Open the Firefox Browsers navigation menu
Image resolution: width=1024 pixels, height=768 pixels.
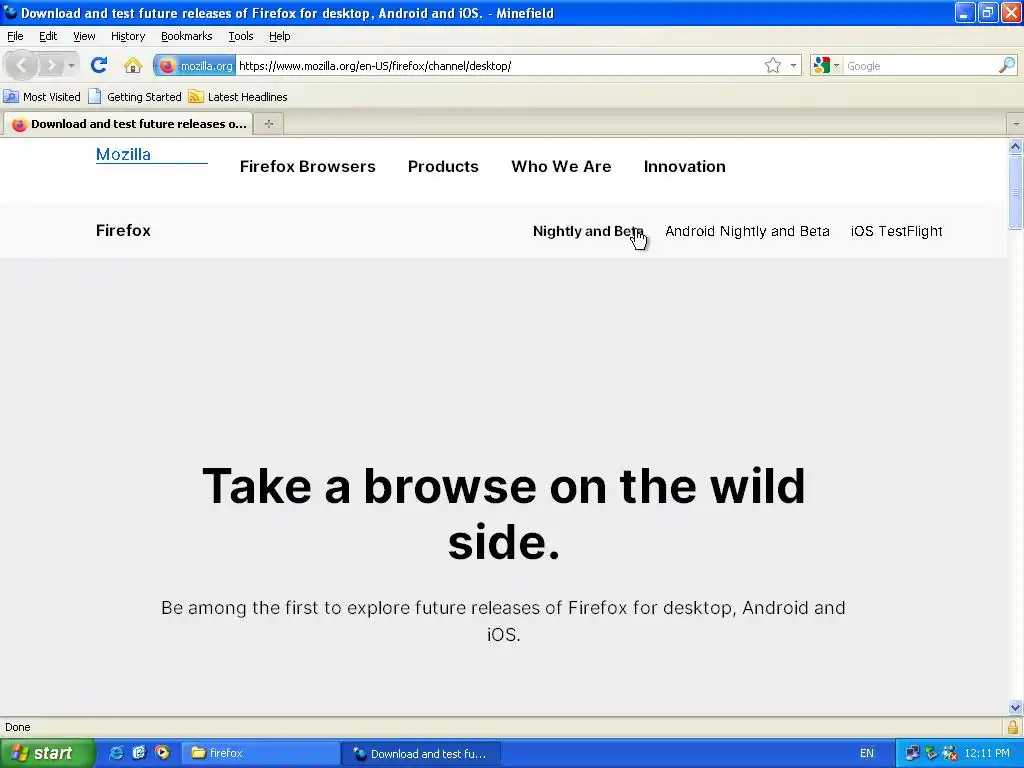(x=308, y=167)
